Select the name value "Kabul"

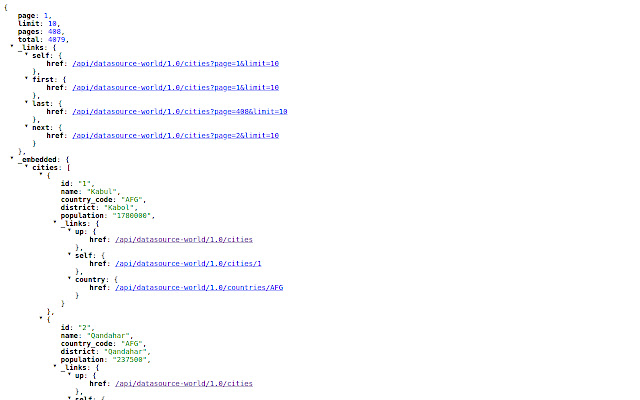point(102,192)
